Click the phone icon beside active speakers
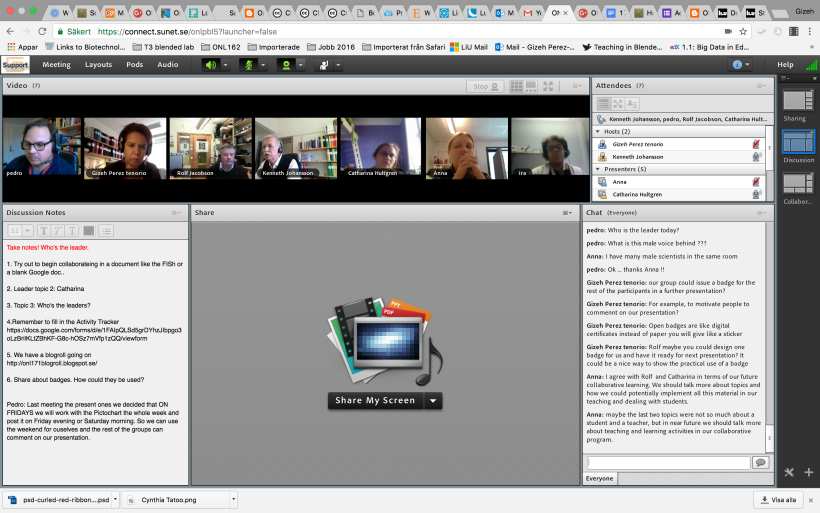This screenshot has height=513, width=820. tap(601, 119)
